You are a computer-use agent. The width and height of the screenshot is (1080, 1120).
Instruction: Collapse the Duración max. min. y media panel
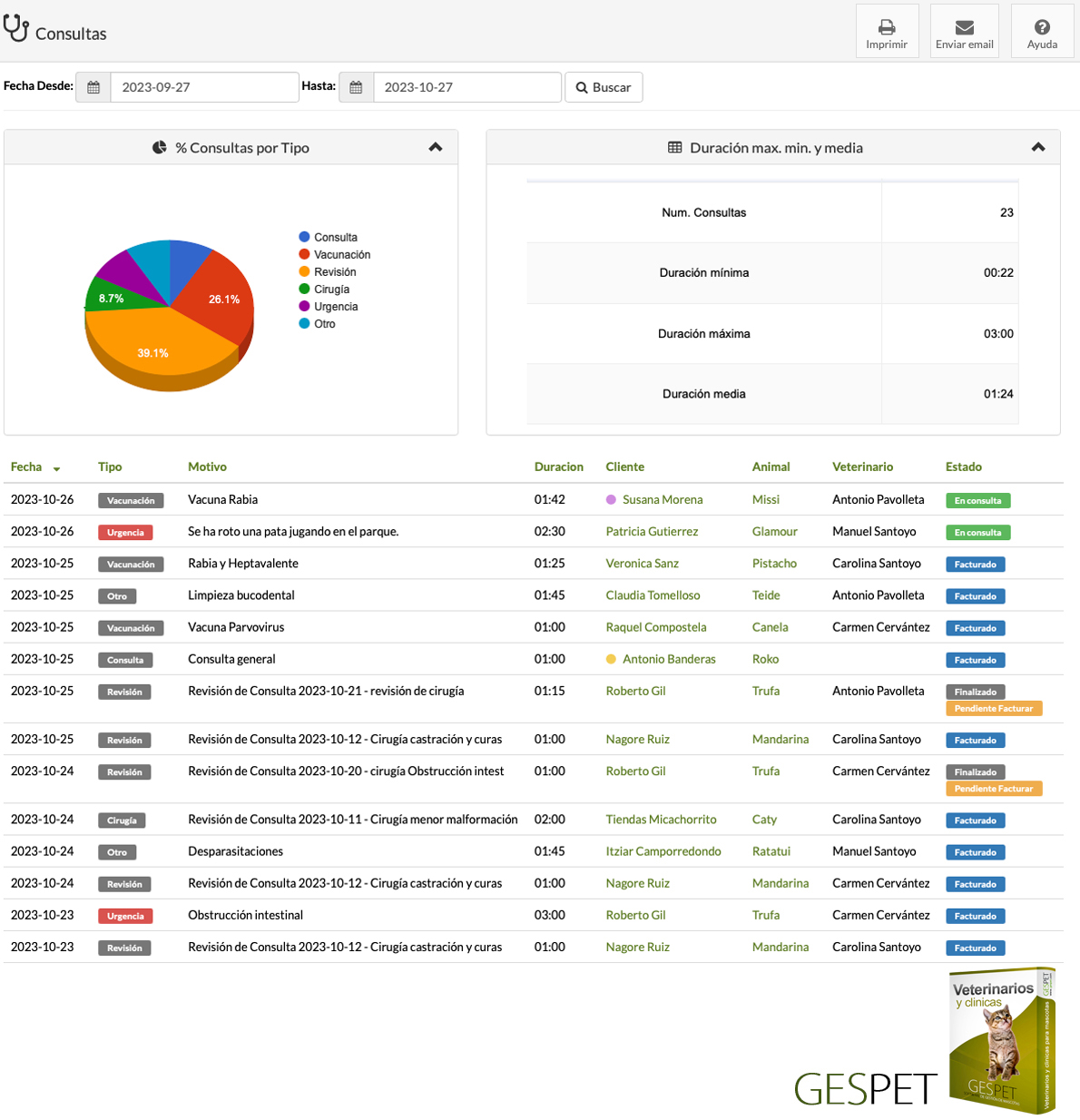(x=1038, y=147)
